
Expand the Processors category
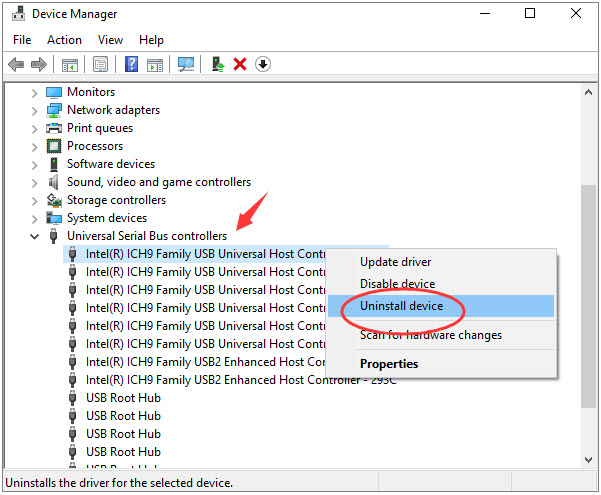(34, 147)
